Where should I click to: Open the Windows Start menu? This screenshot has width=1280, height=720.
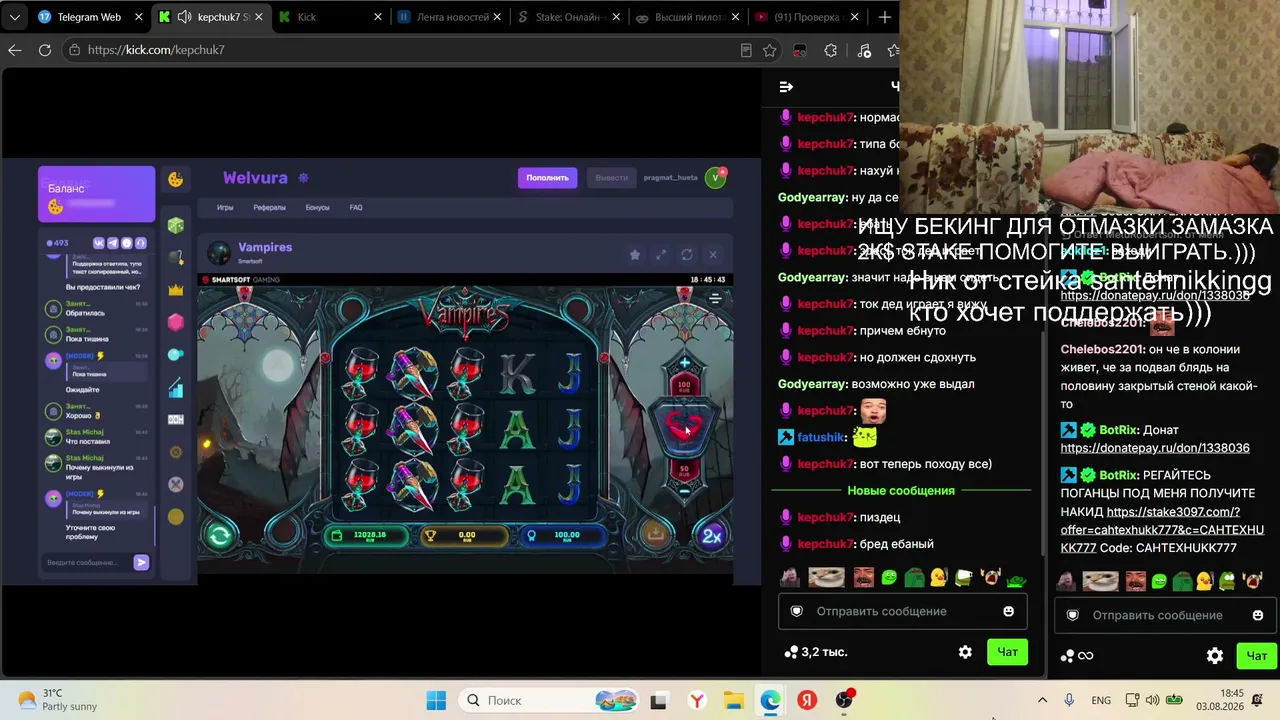coord(436,701)
